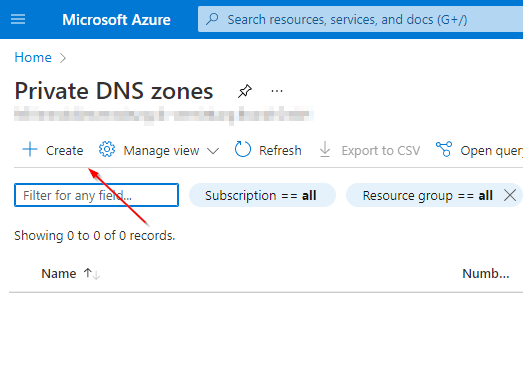Click the query graph icon
523x377 pixels.
pyautogui.click(x=444, y=149)
